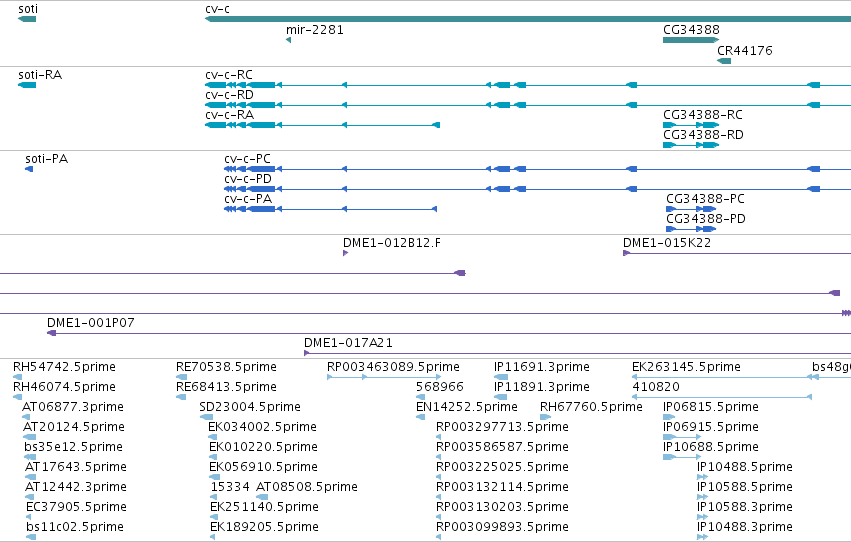Select IP10588.5prime EST

702,497
